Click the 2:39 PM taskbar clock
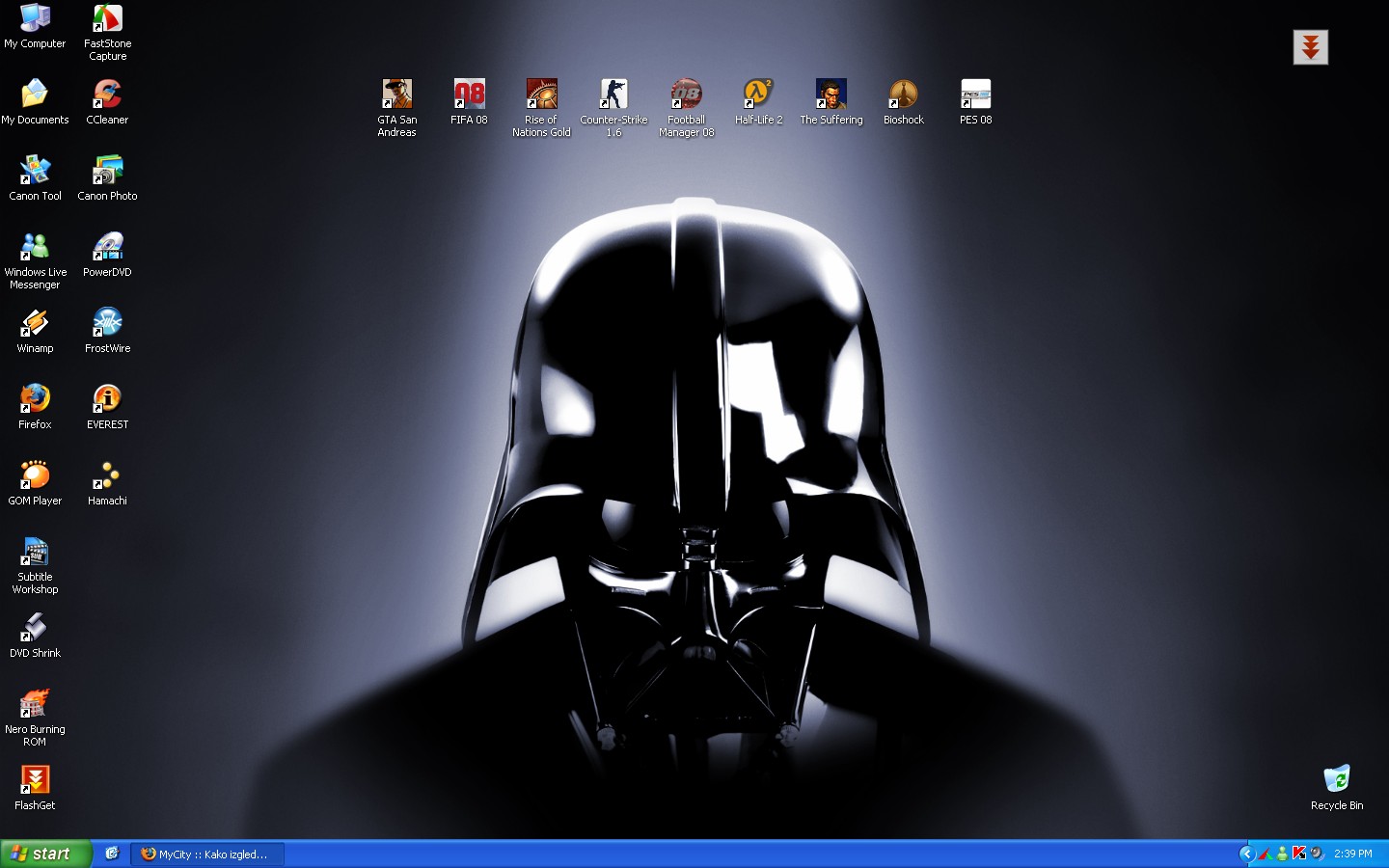The image size is (1389, 868). tap(1353, 854)
